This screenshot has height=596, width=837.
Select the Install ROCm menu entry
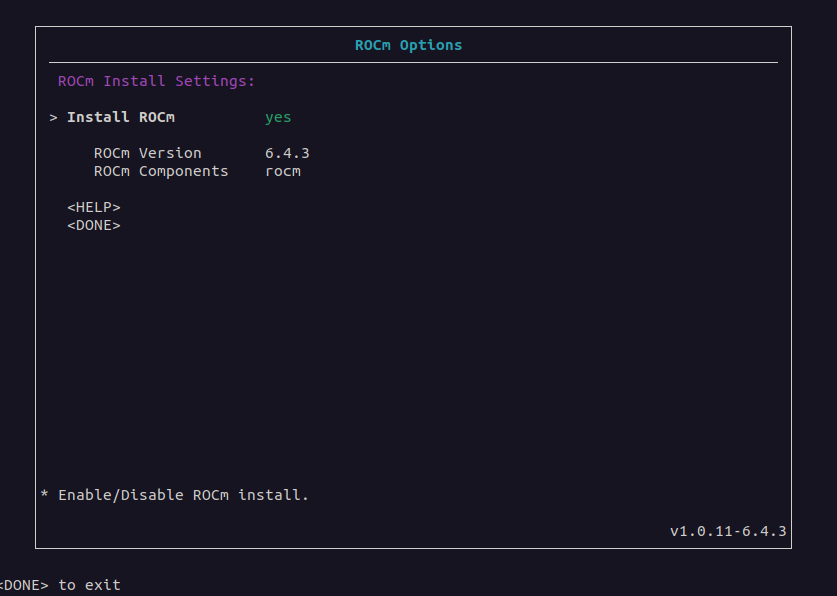coord(121,117)
